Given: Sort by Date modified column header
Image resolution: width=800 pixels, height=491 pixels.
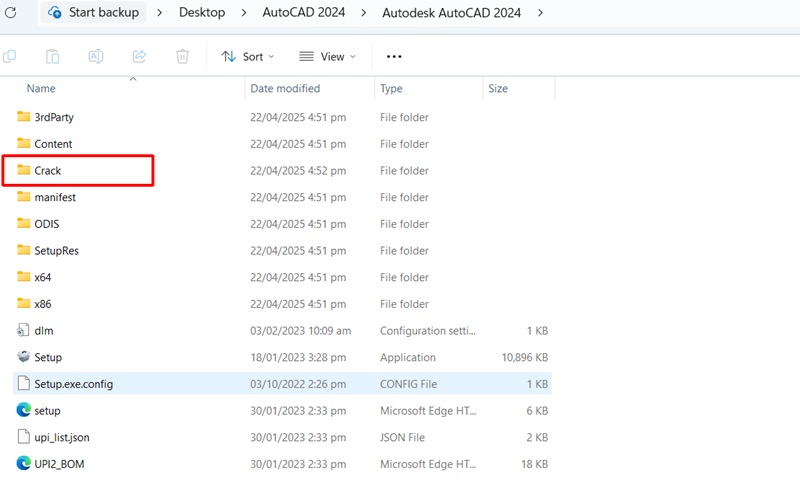Looking at the screenshot, I should (285, 88).
